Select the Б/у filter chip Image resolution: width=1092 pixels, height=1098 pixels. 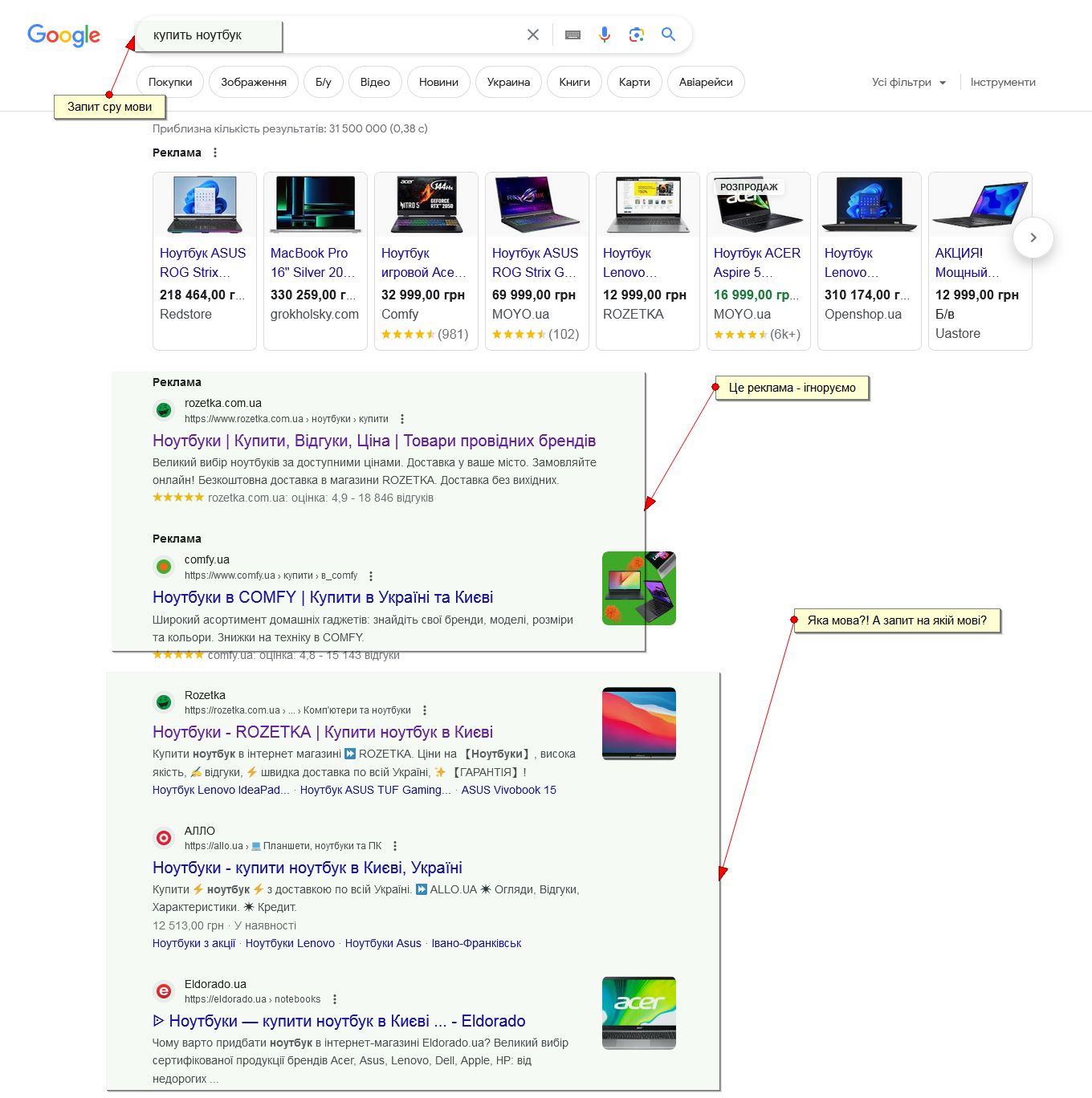pos(324,82)
